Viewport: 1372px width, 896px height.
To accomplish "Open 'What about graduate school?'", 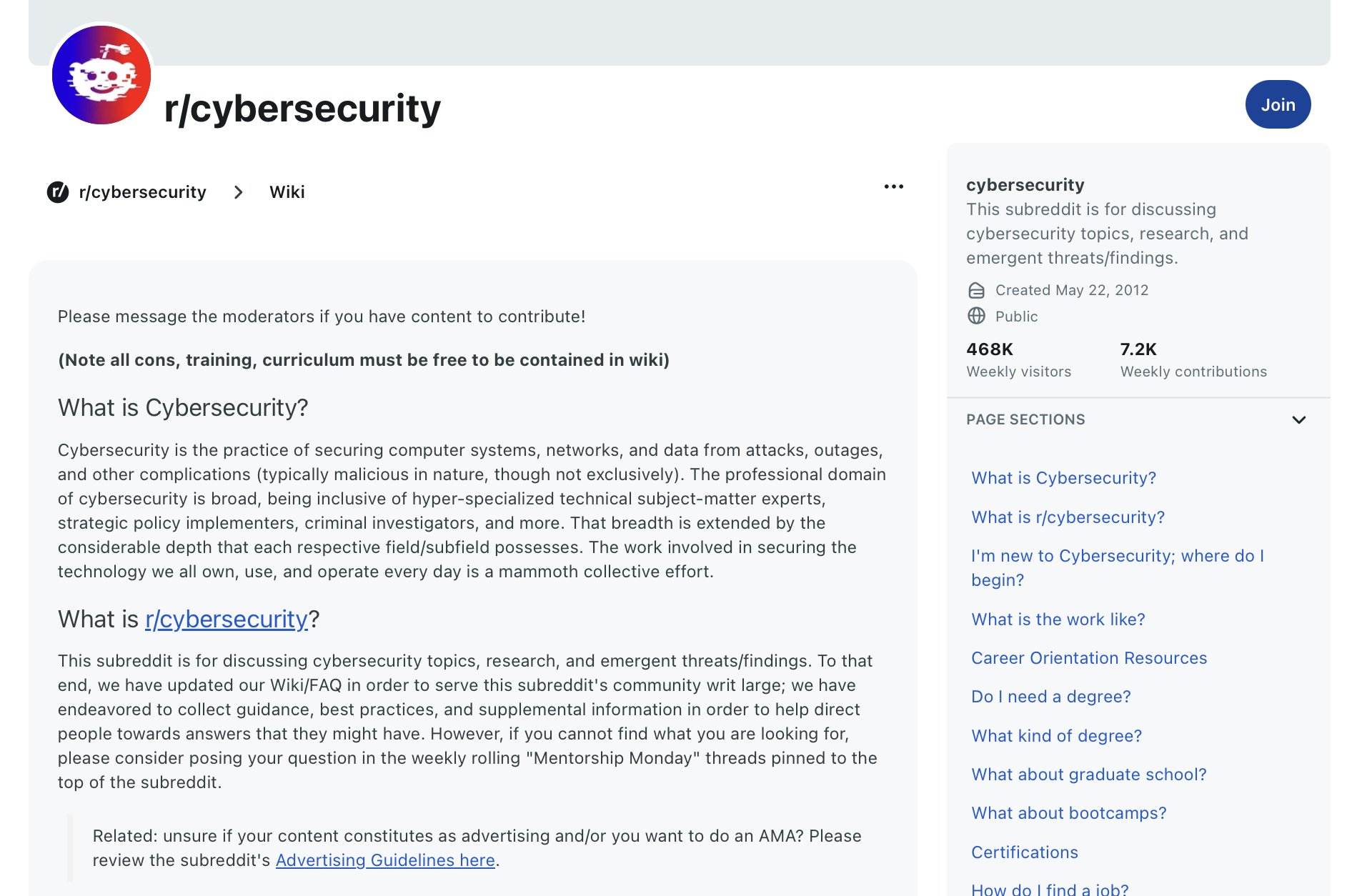I will pos(1088,774).
